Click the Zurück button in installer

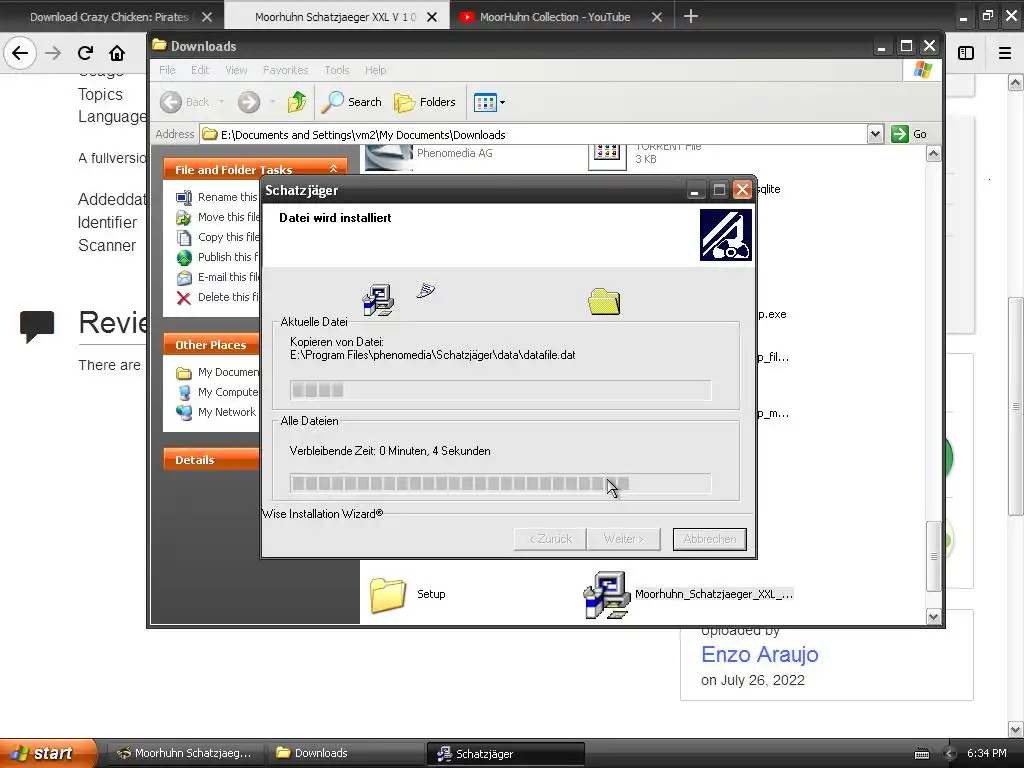coord(550,539)
